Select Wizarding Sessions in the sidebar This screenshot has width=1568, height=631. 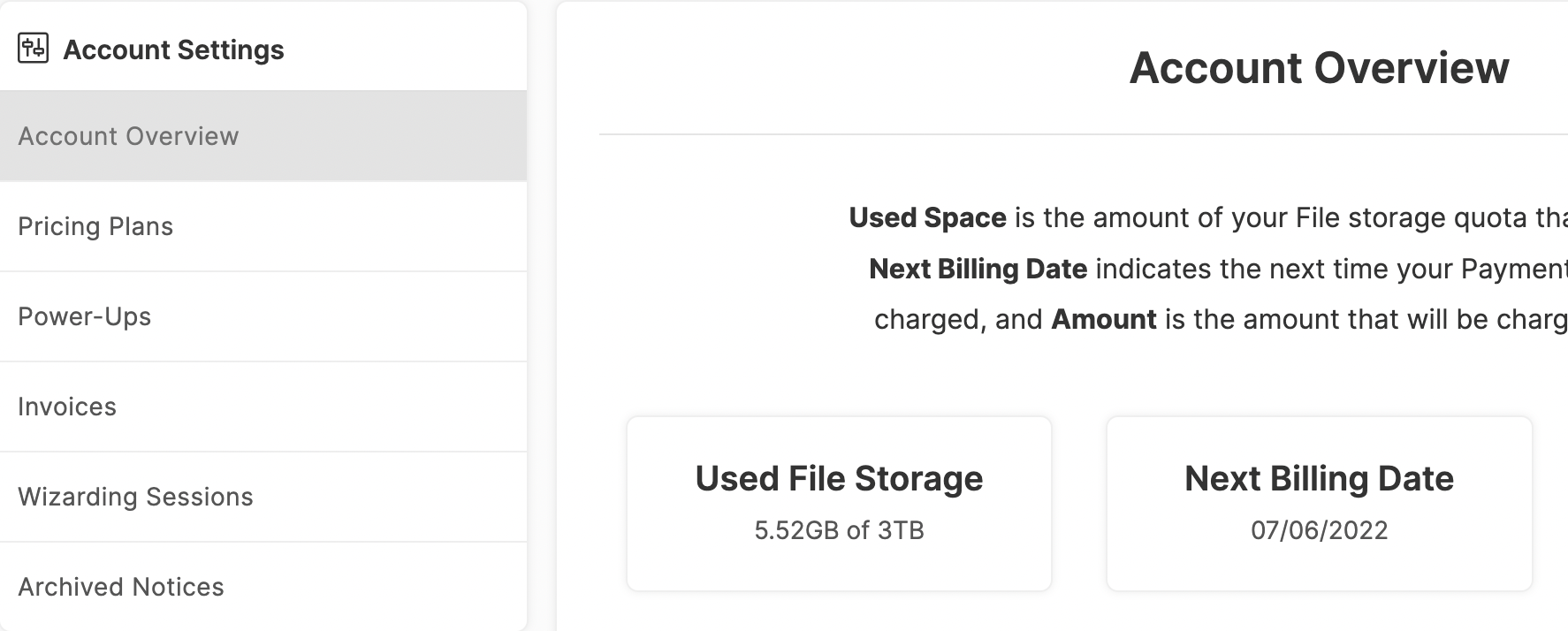263,497
